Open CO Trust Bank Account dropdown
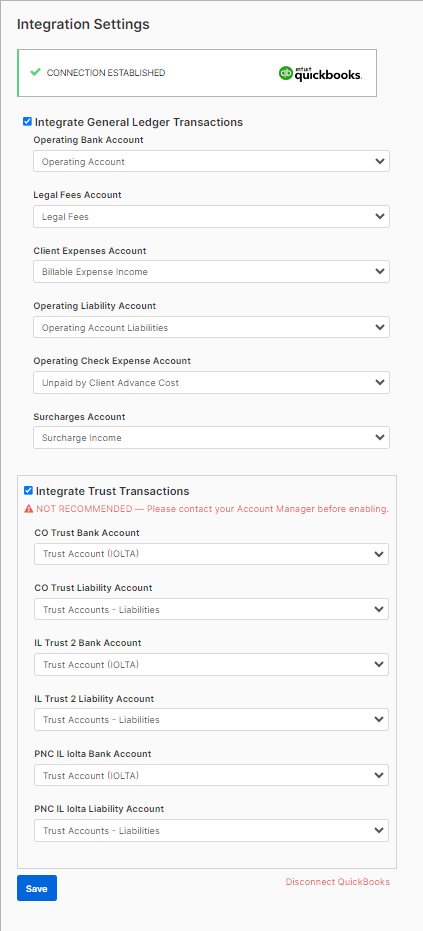The height and width of the screenshot is (931, 423). 212,554
